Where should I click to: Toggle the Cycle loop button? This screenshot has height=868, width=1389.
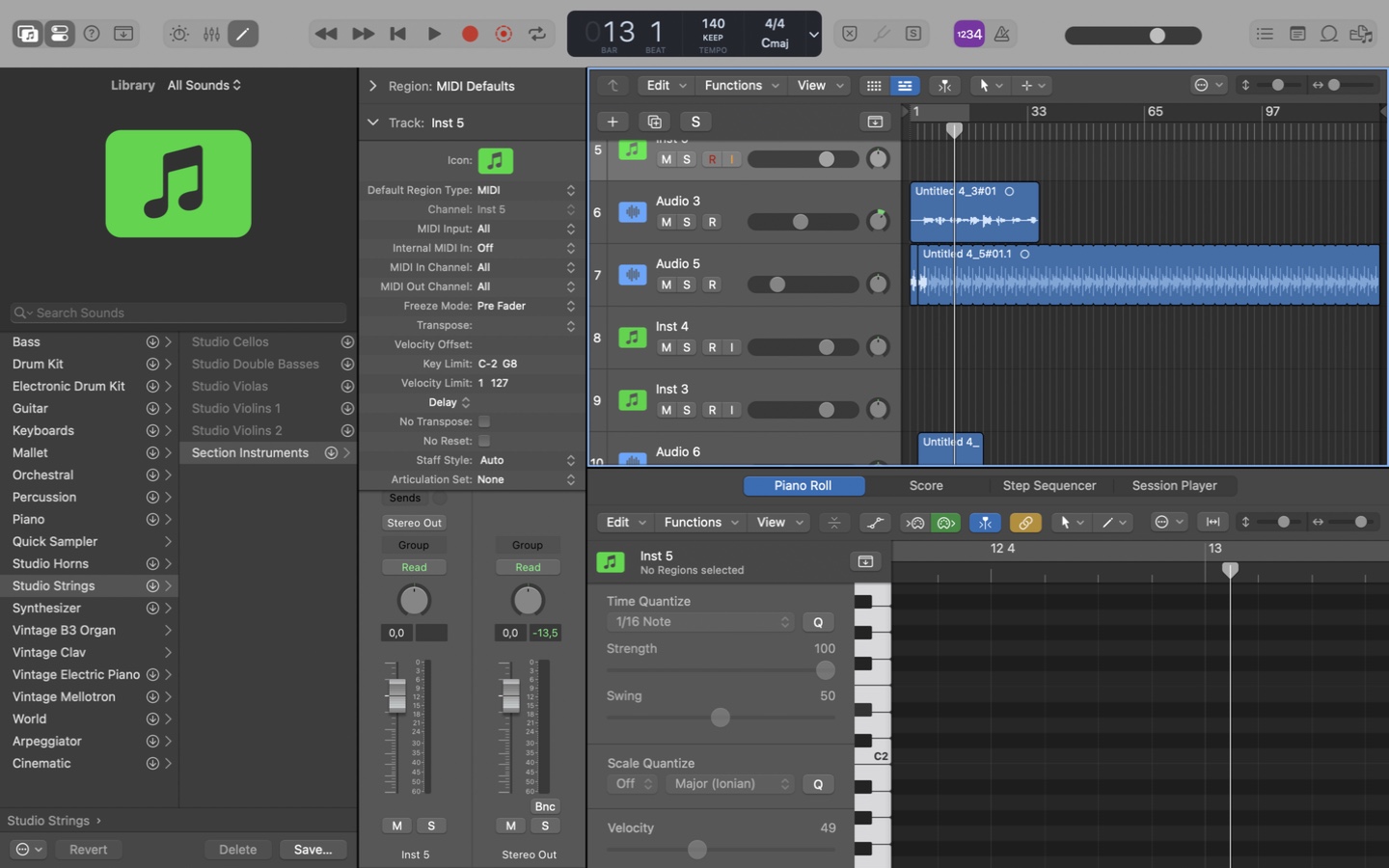pyautogui.click(x=537, y=34)
